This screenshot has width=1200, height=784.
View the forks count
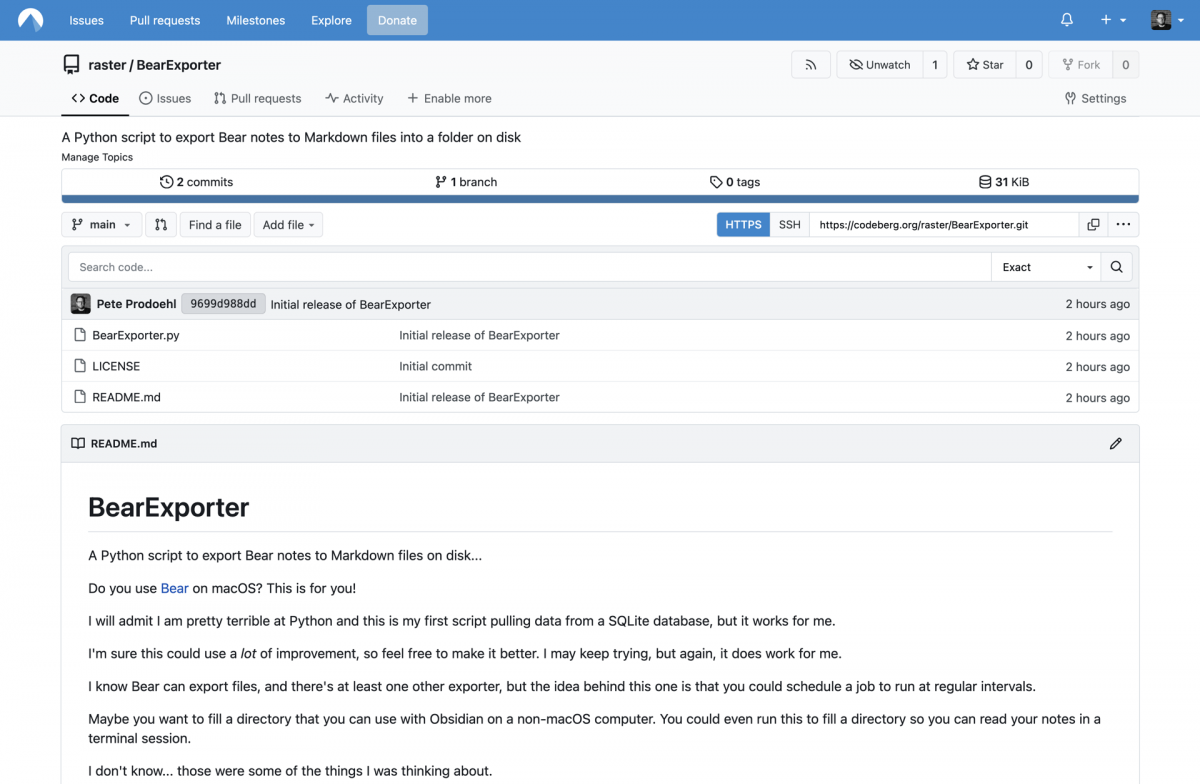(x=1125, y=65)
